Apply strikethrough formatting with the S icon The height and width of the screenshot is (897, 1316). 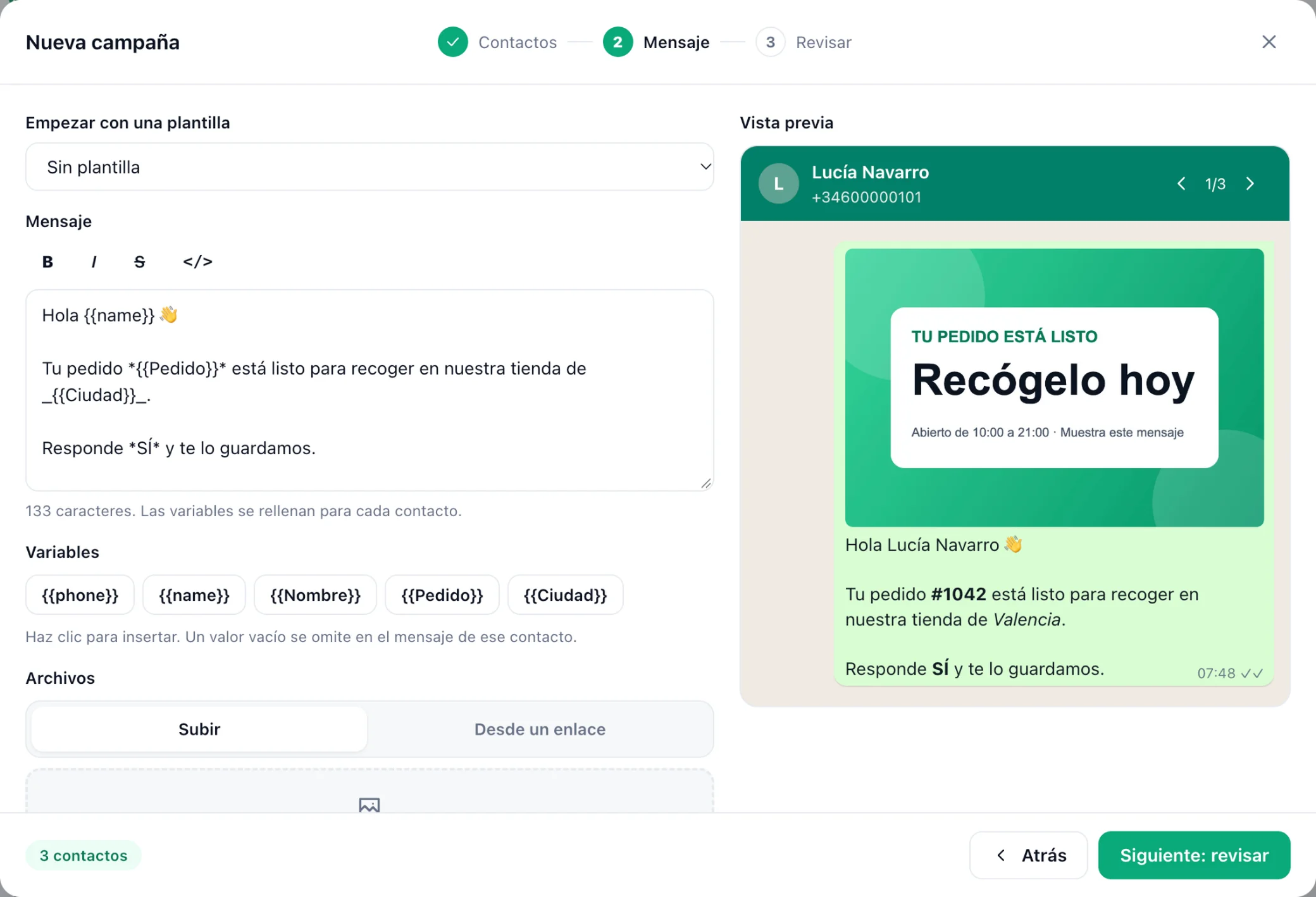[x=140, y=262]
